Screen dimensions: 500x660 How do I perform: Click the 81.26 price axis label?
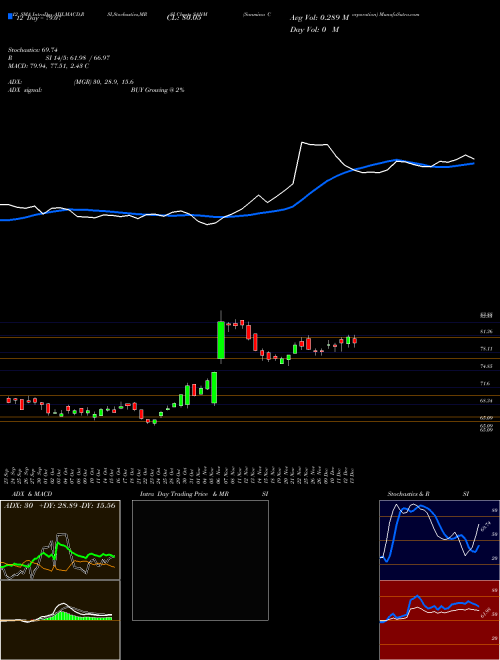click(x=486, y=332)
